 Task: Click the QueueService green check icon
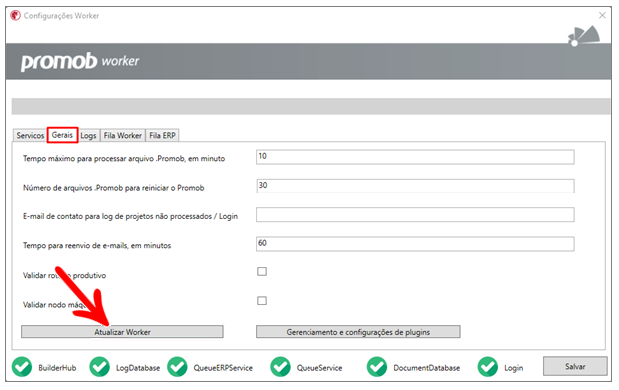[x=280, y=367]
